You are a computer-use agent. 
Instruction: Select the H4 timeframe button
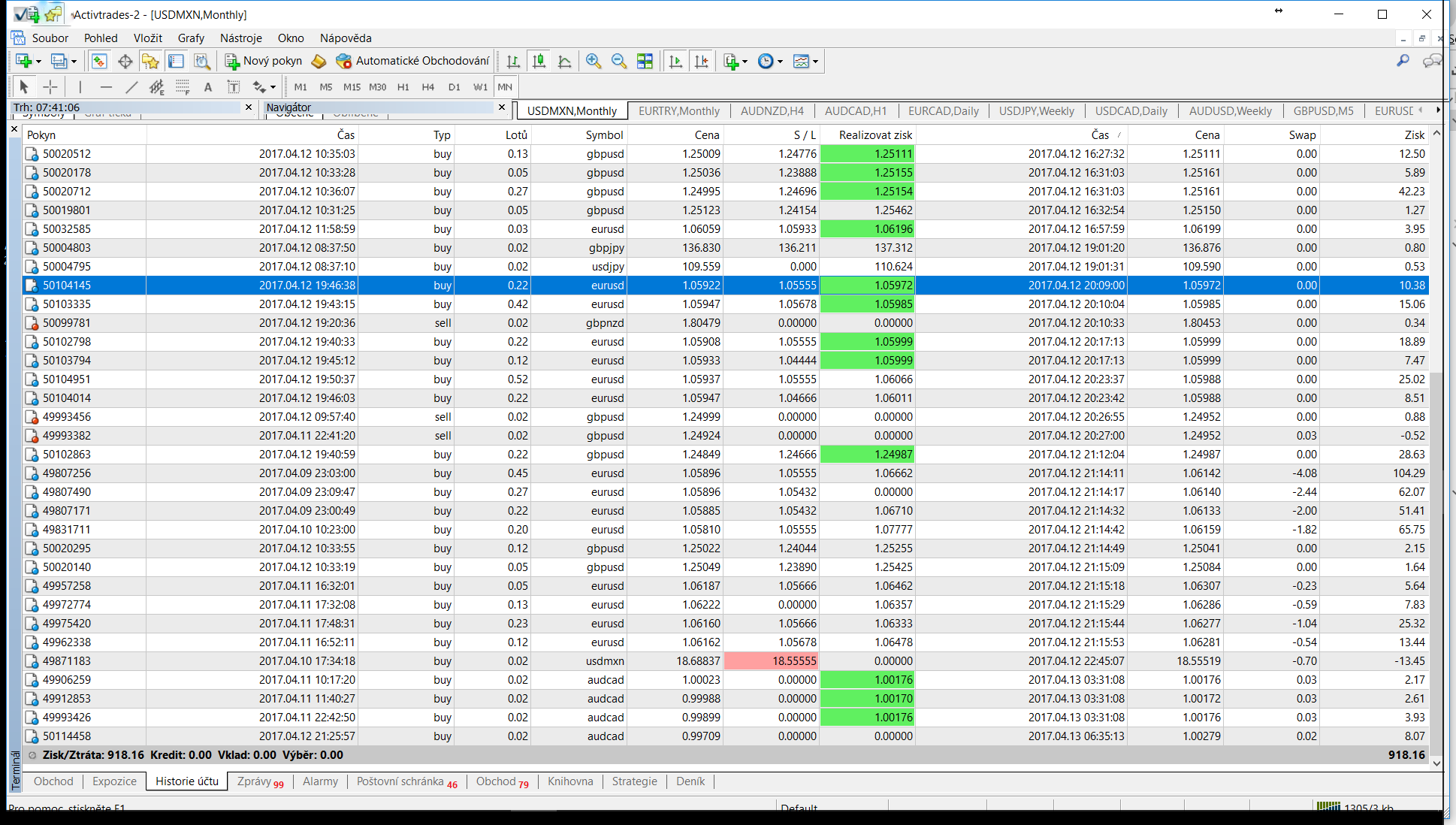tap(427, 87)
